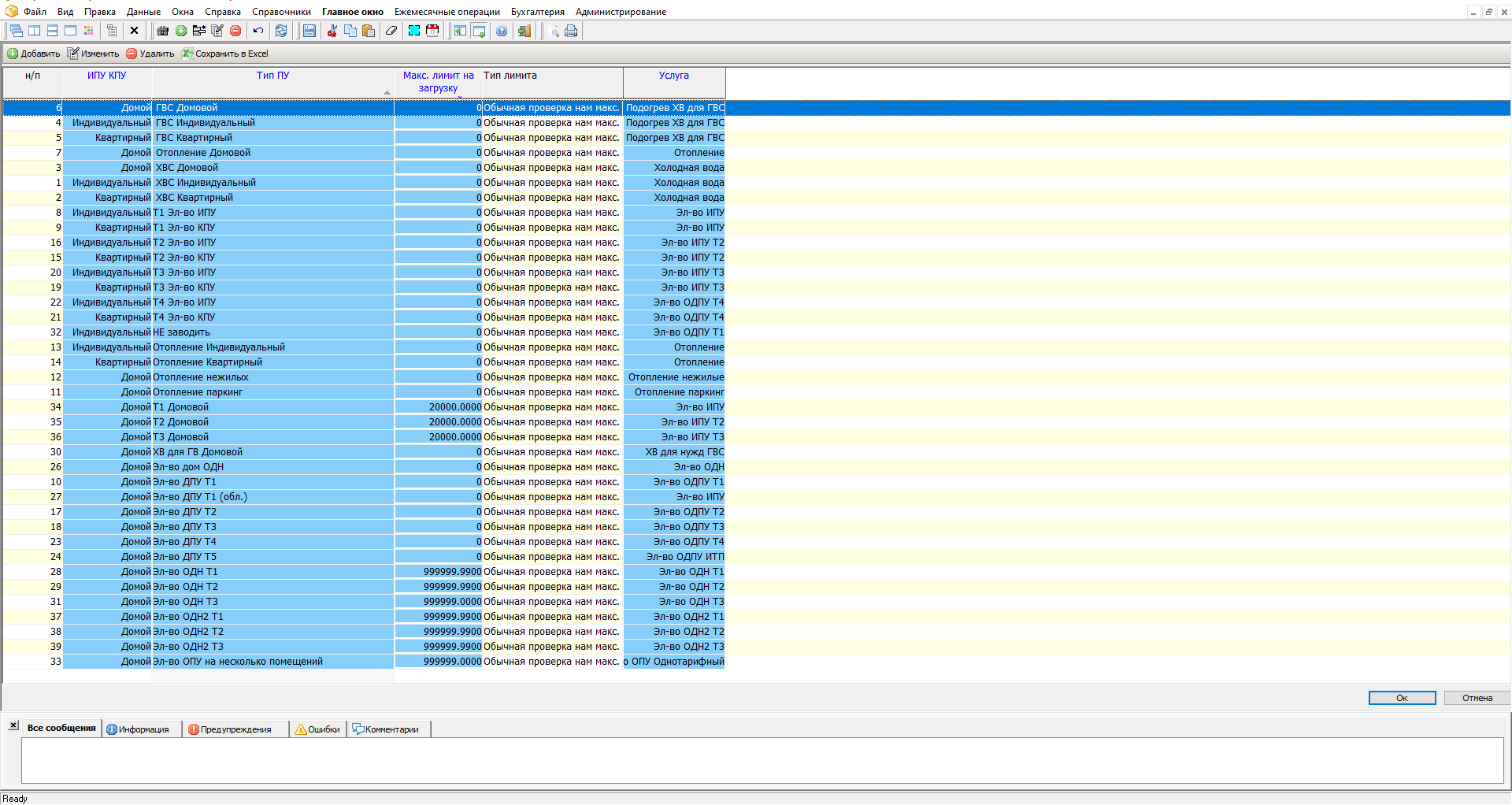1512x805 pixels.
Task: Select the row Эл-во ОДН2 Т3
Action: point(364,647)
